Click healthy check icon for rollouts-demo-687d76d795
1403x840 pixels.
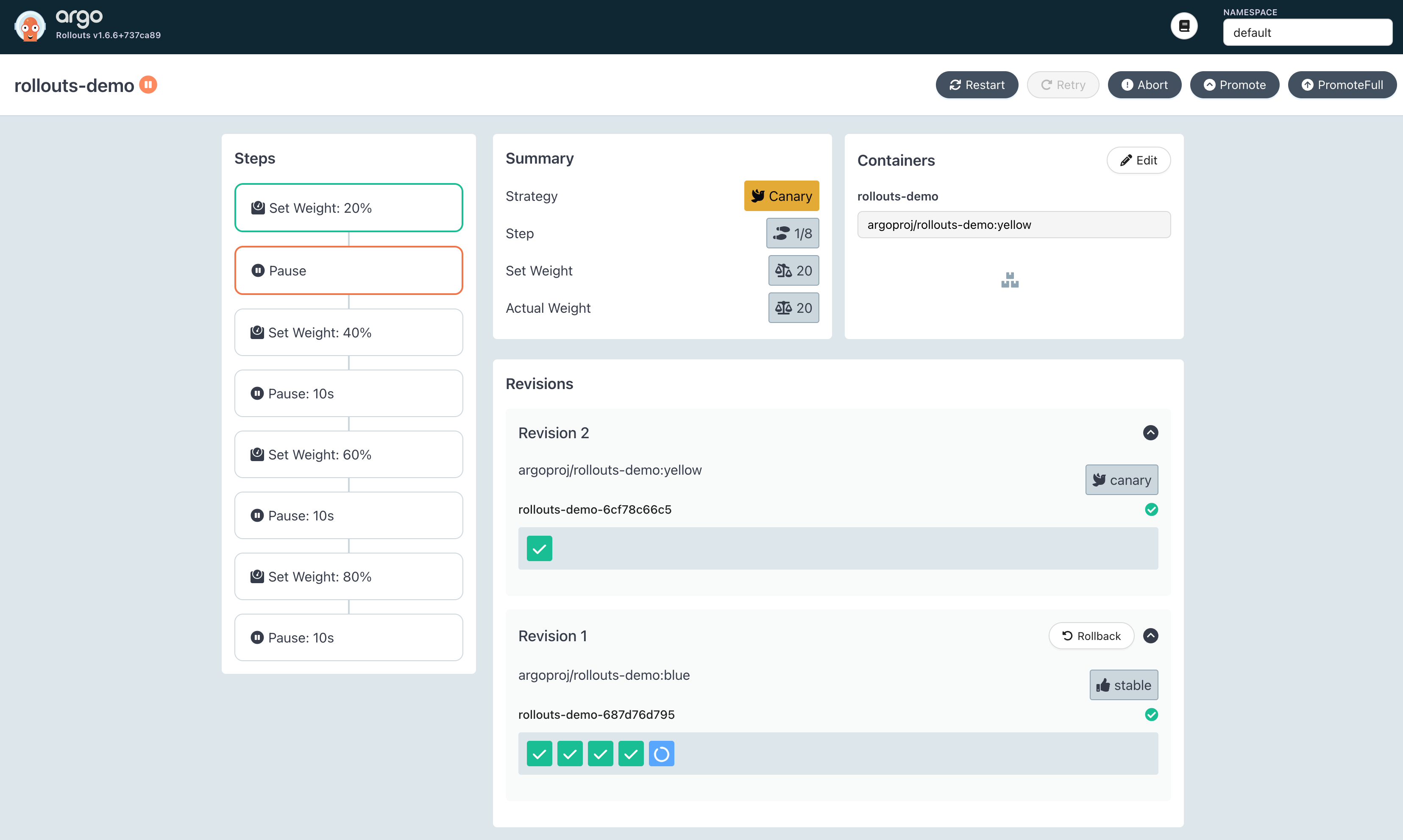pyautogui.click(x=1151, y=715)
